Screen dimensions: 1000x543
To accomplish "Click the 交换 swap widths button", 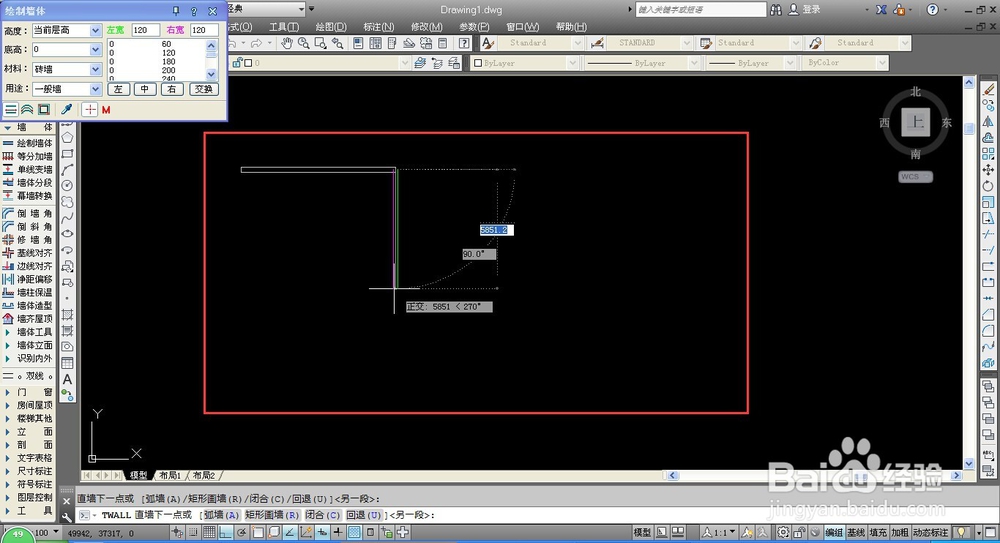I will pos(203,89).
